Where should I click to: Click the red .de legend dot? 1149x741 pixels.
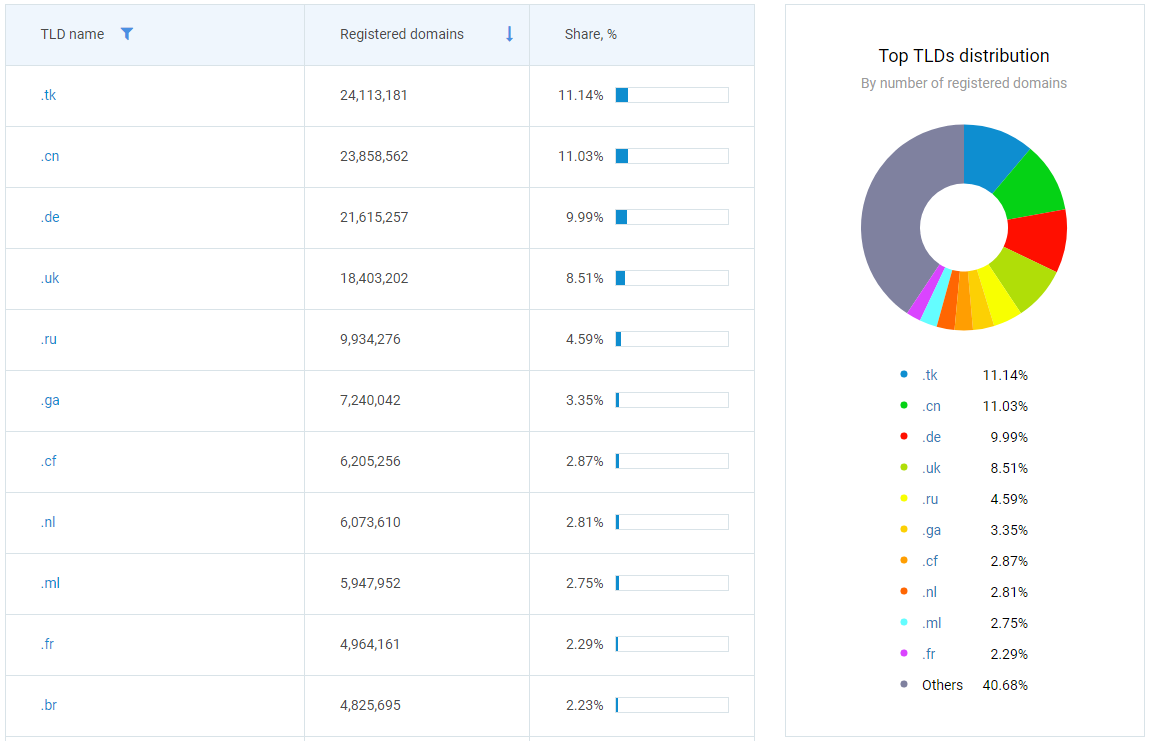904,437
